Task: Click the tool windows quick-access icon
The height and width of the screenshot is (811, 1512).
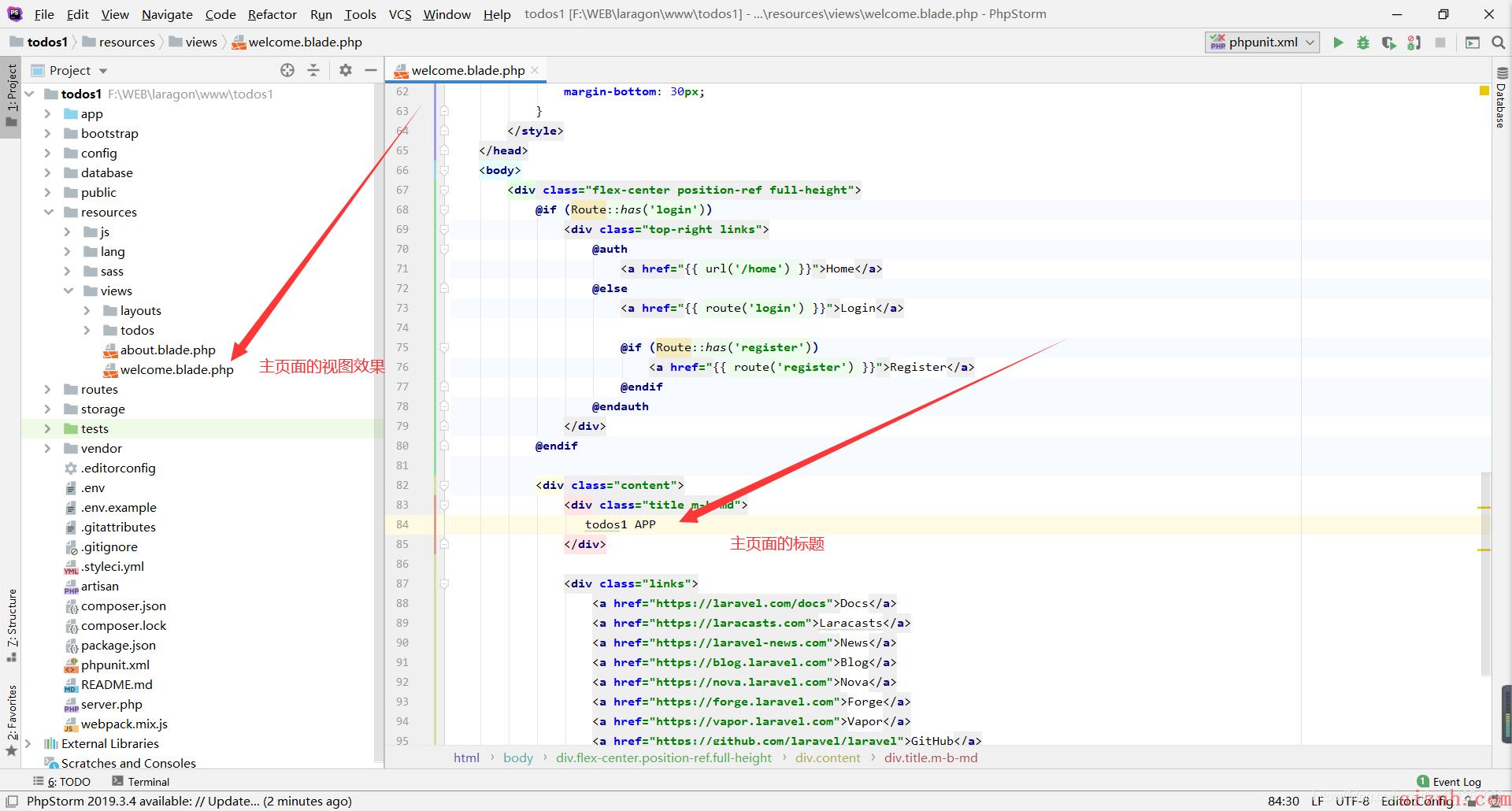Action: (x=12, y=801)
